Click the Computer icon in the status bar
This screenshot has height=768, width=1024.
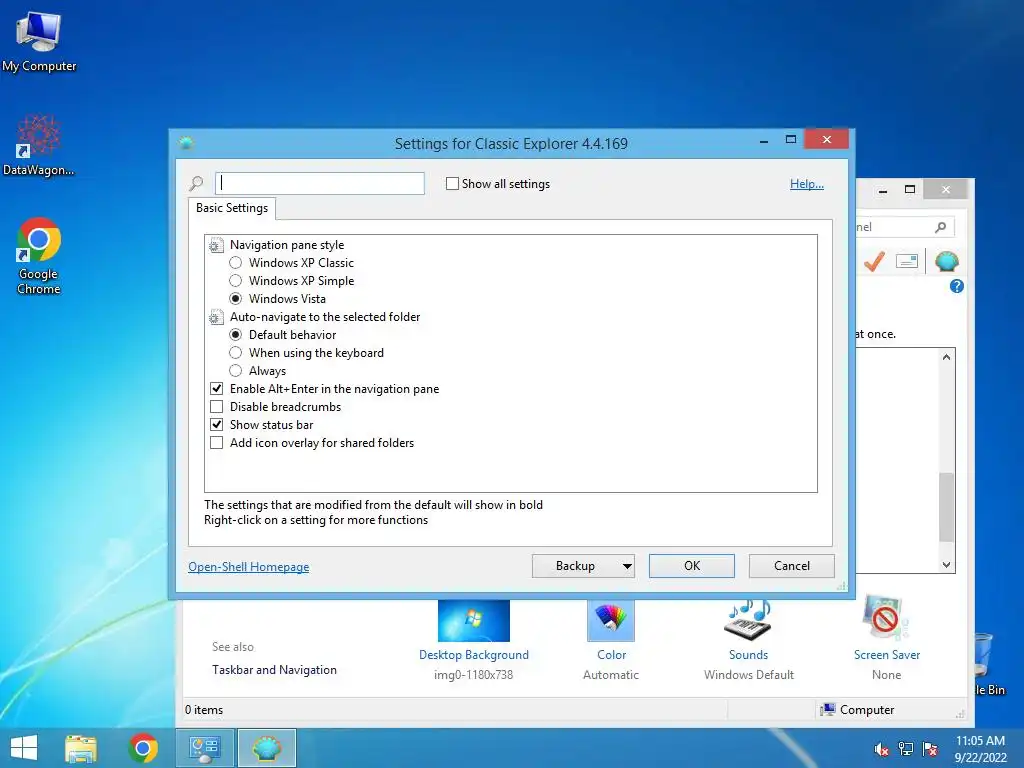[827, 709]
